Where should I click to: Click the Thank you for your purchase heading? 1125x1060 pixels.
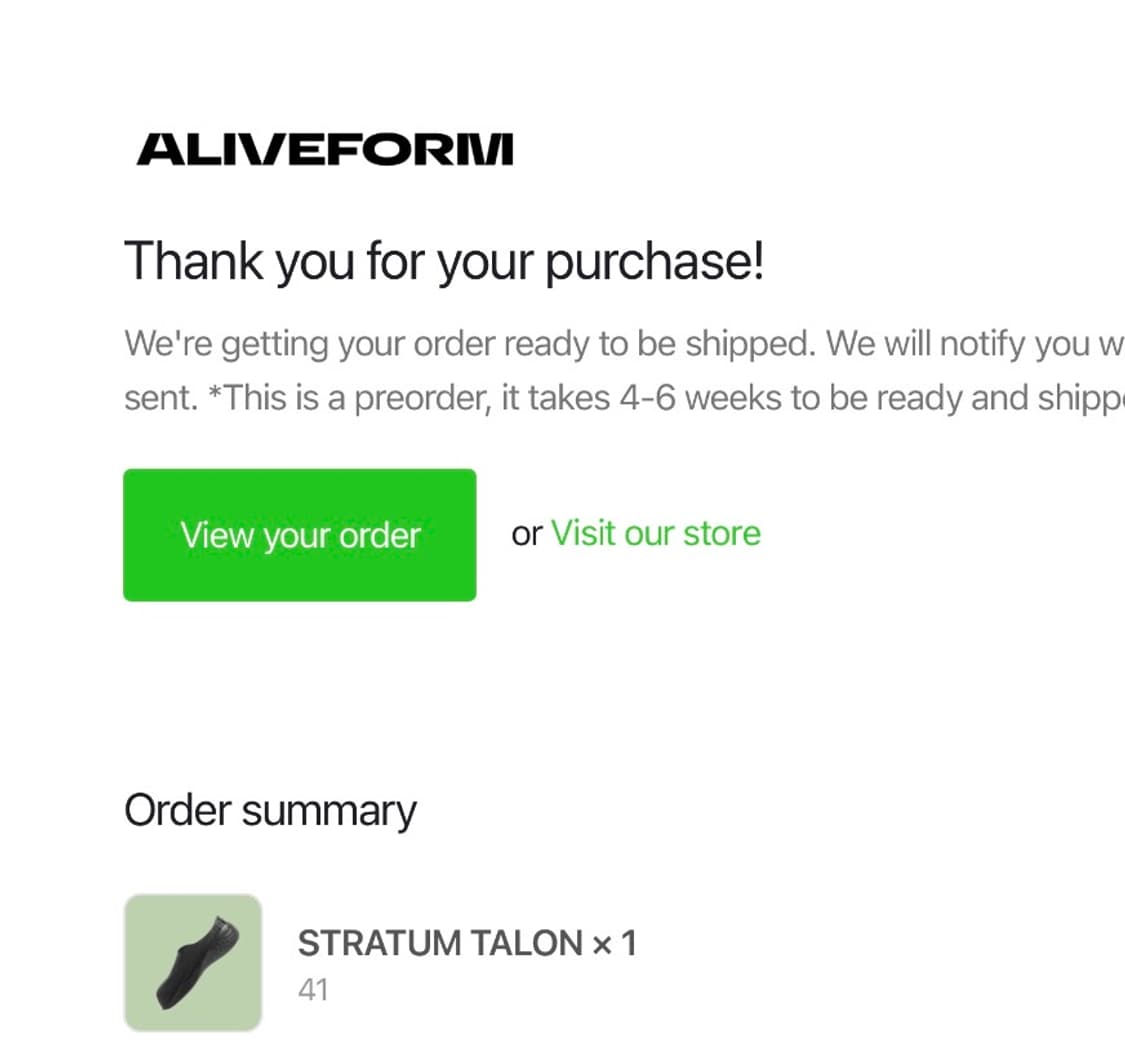point(444,261)
